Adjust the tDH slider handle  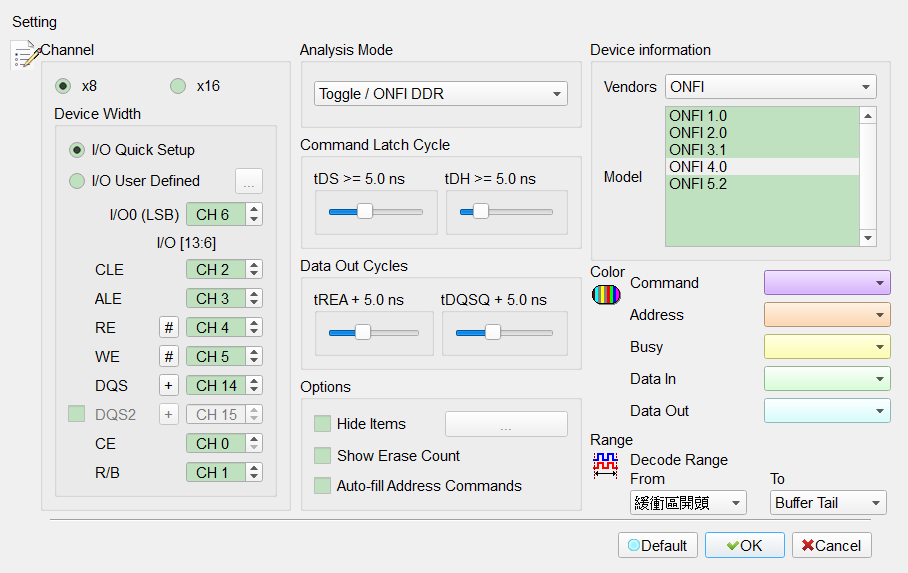[x=481, y=211]
